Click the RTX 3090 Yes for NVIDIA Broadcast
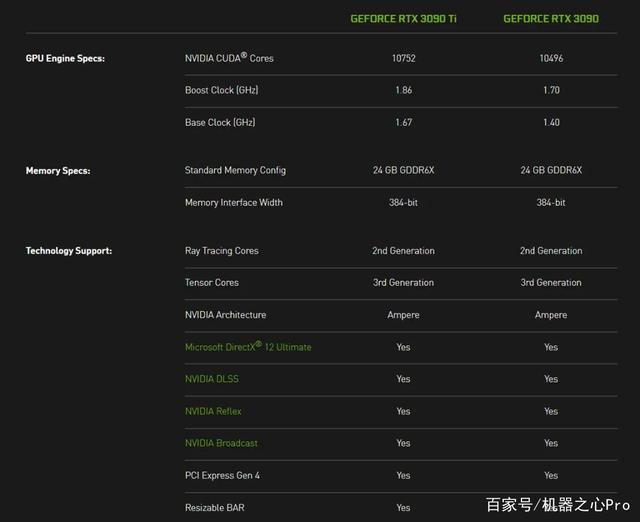 point(551,443)
